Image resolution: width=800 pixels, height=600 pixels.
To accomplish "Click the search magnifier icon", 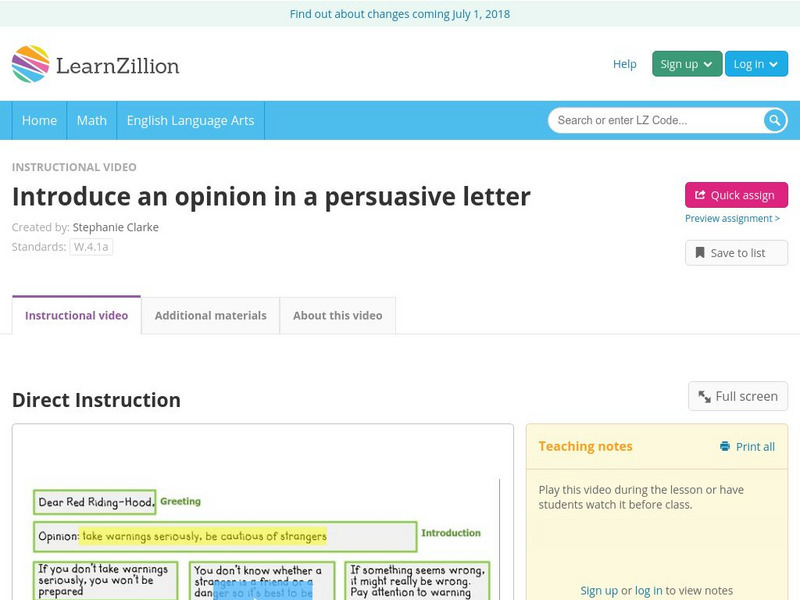I will click(x=775, y=121).
